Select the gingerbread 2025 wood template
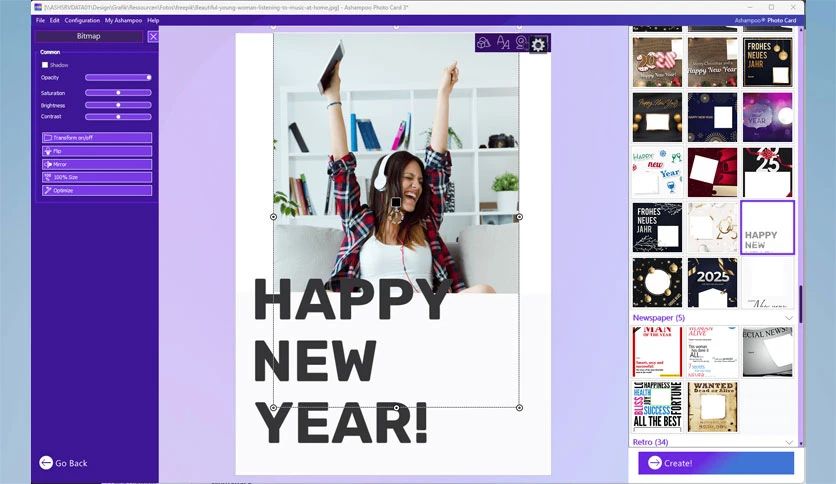Image resolution: width=836 pixels, height=484 pixels. click(657, 62)
